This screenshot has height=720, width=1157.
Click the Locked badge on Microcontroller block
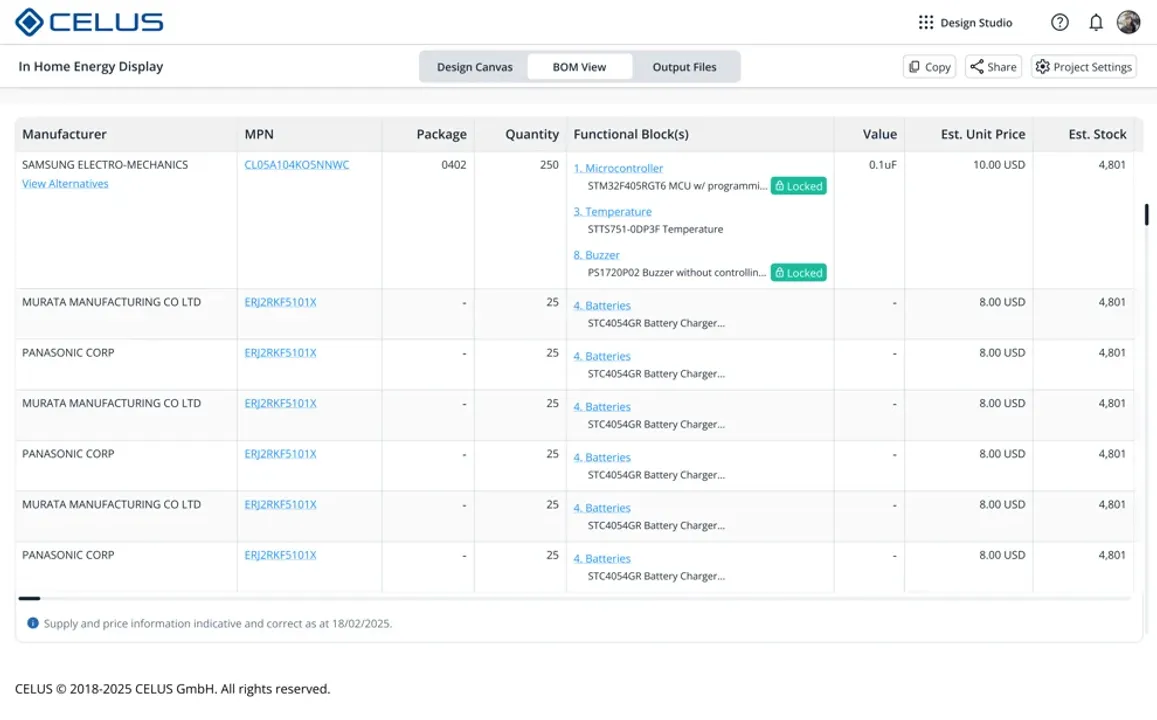(x=798, y=186)
